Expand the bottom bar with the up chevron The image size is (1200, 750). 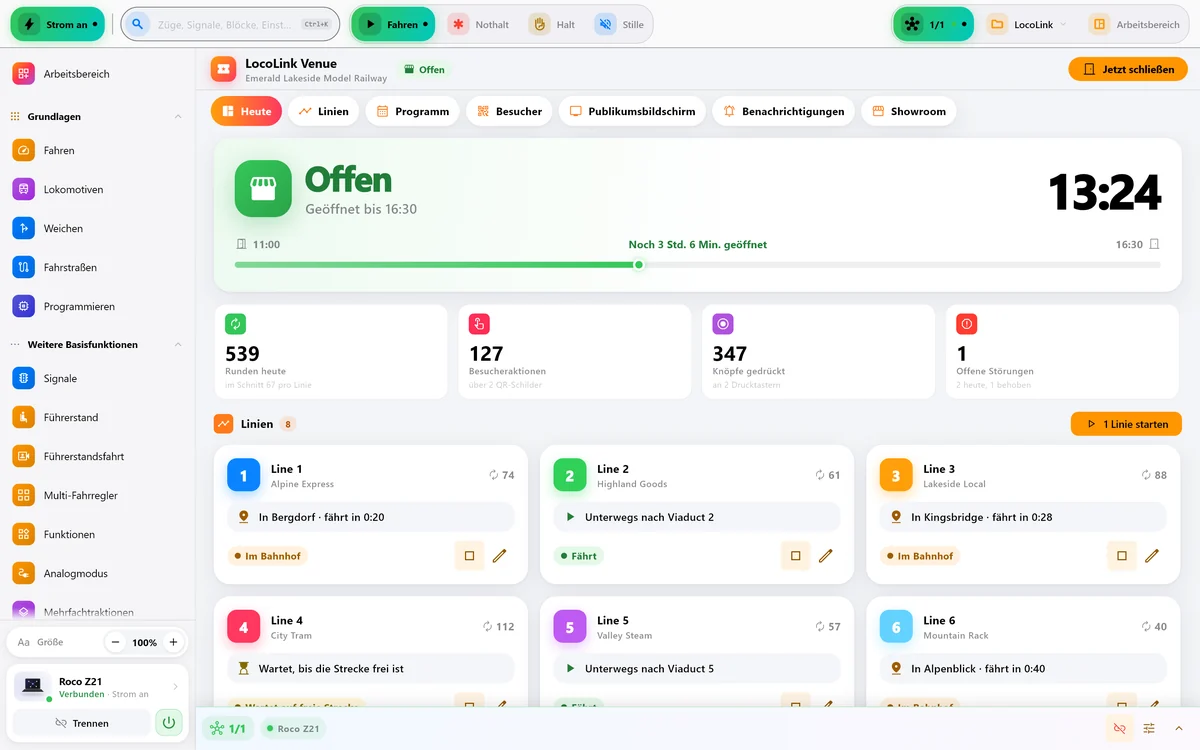tap(1179, 729)
